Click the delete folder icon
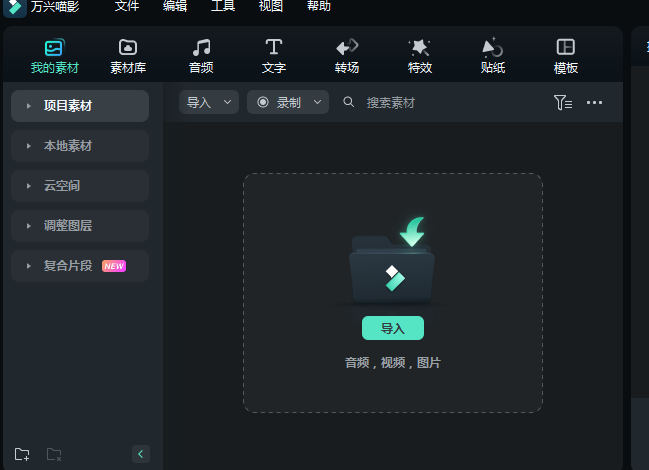 (54, 454)
